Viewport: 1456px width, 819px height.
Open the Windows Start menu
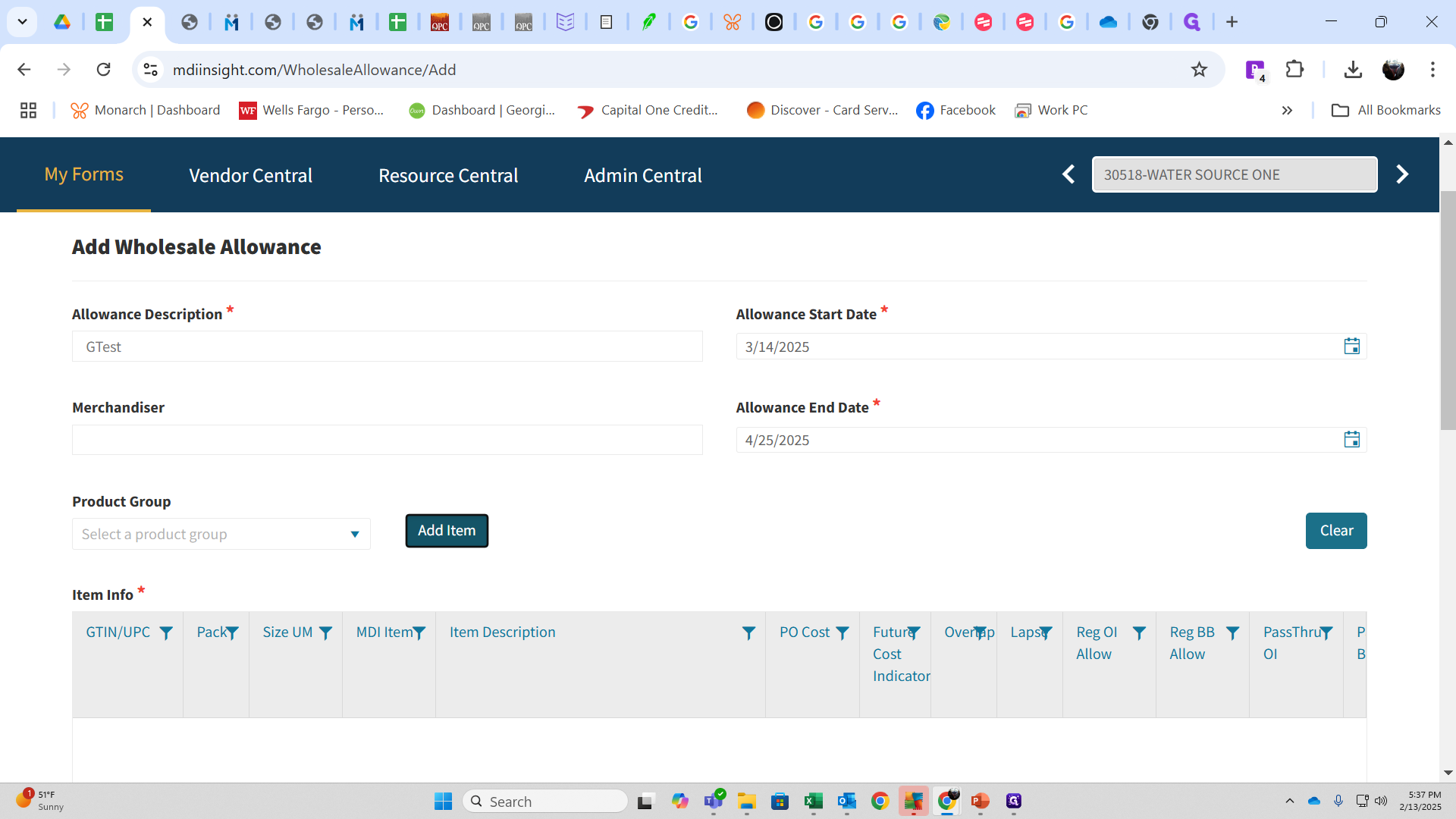coord(443,801)
